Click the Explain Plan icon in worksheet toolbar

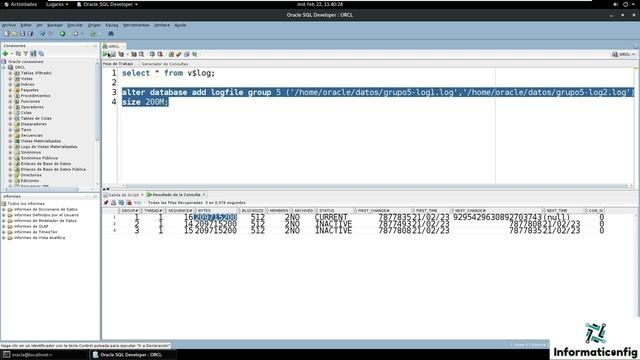pos(121,54)
